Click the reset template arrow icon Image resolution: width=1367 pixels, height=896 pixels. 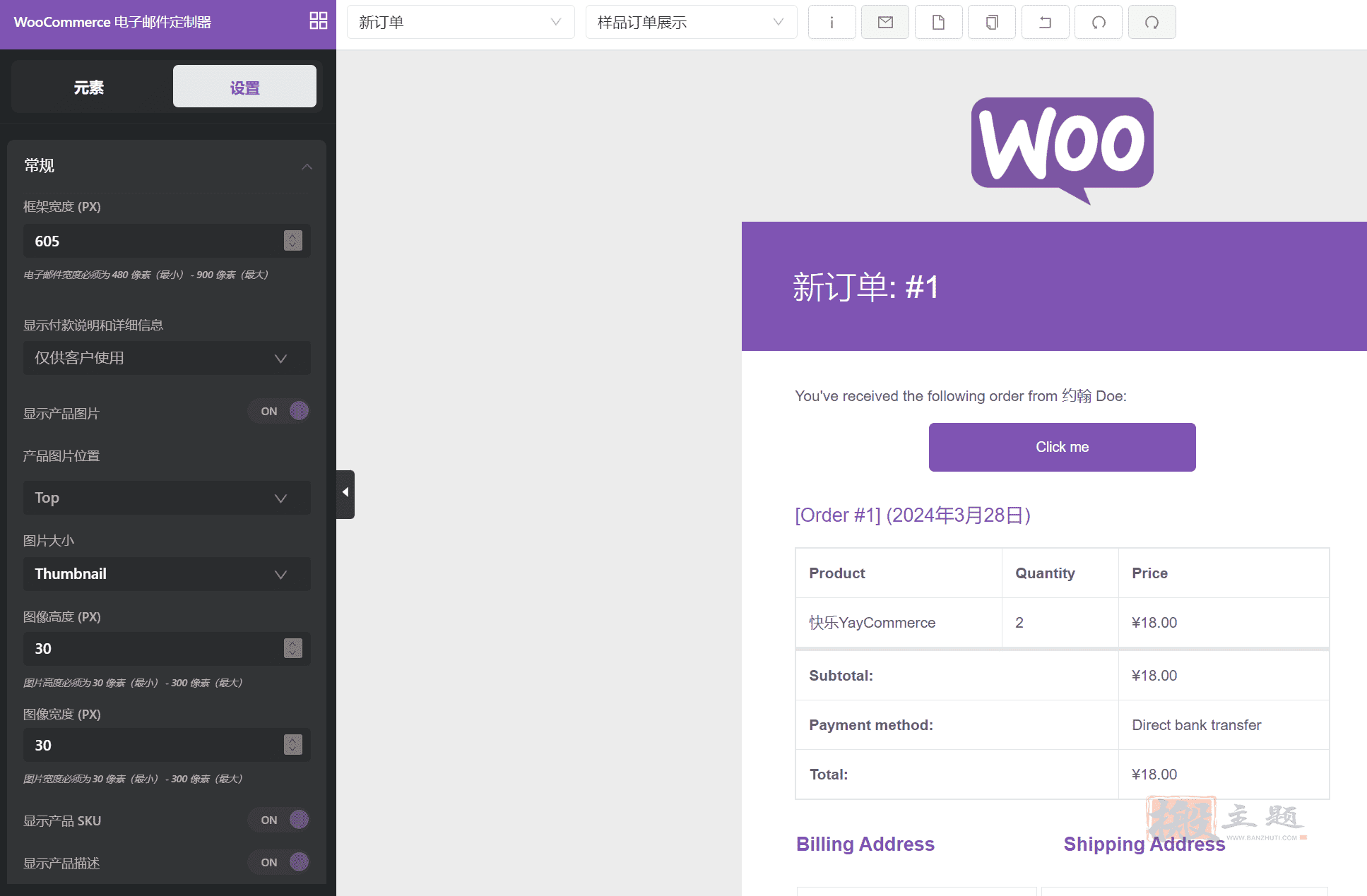pos(1045,22)
